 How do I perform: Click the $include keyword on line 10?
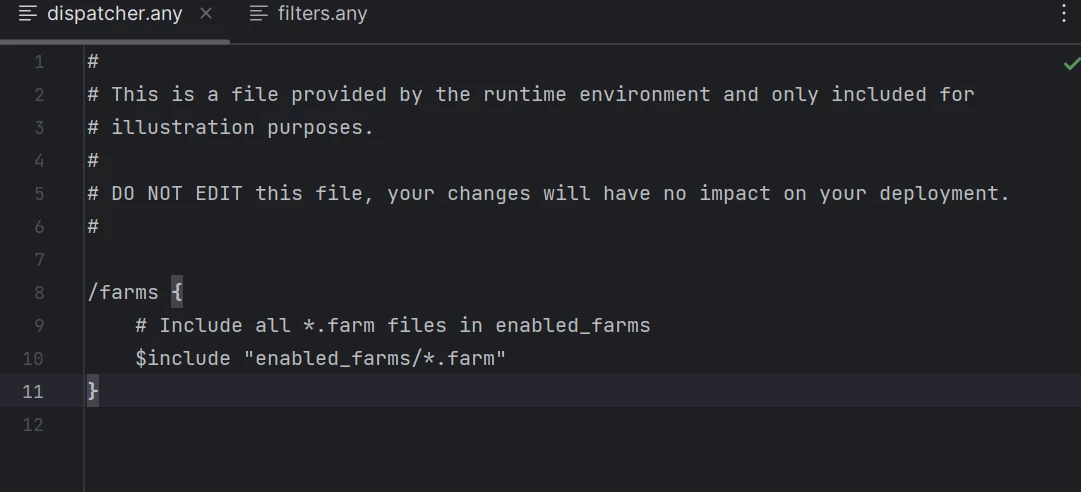click(x=183, y=358)
